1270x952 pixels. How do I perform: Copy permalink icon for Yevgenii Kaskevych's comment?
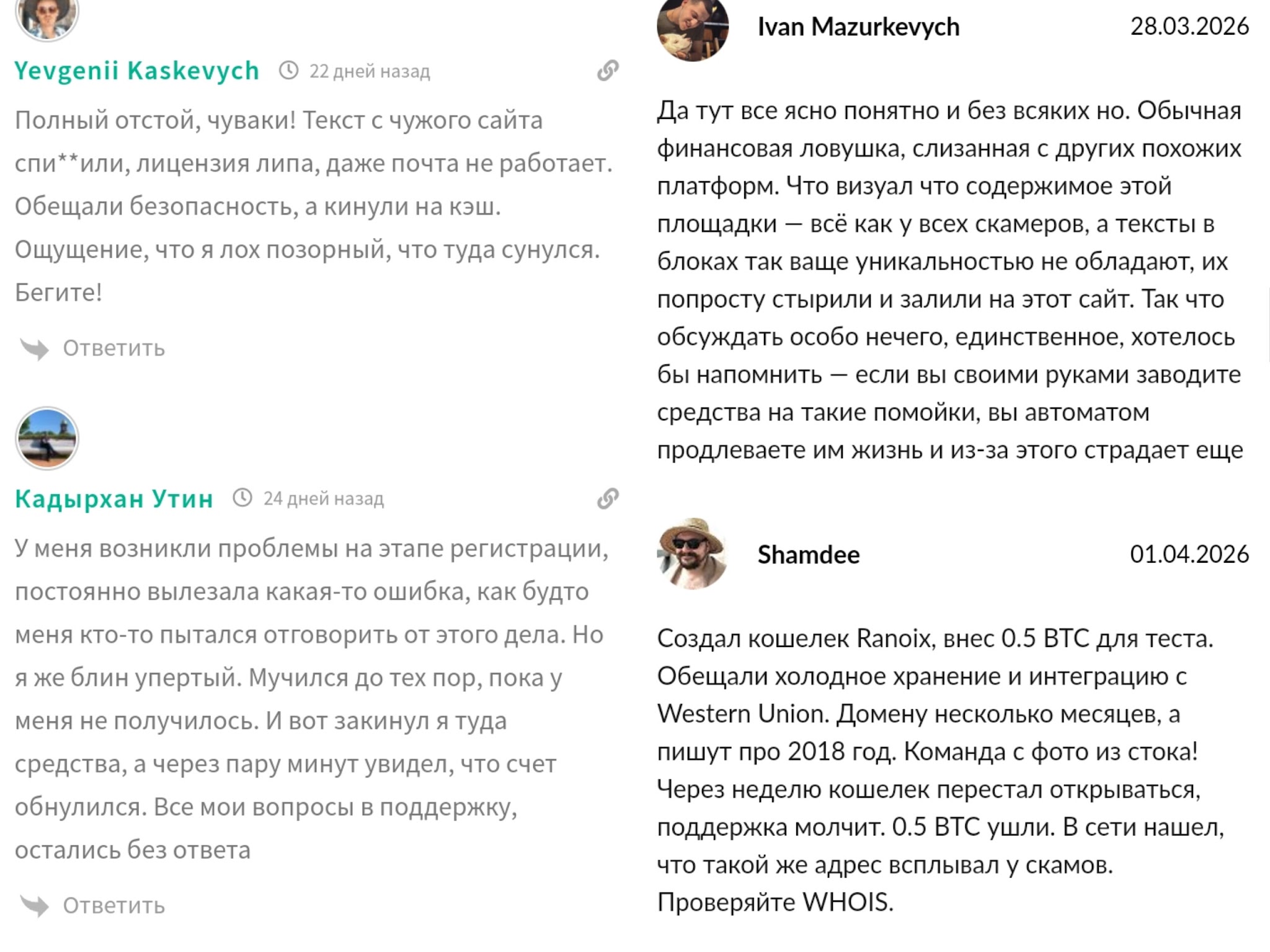click(608, 71)
